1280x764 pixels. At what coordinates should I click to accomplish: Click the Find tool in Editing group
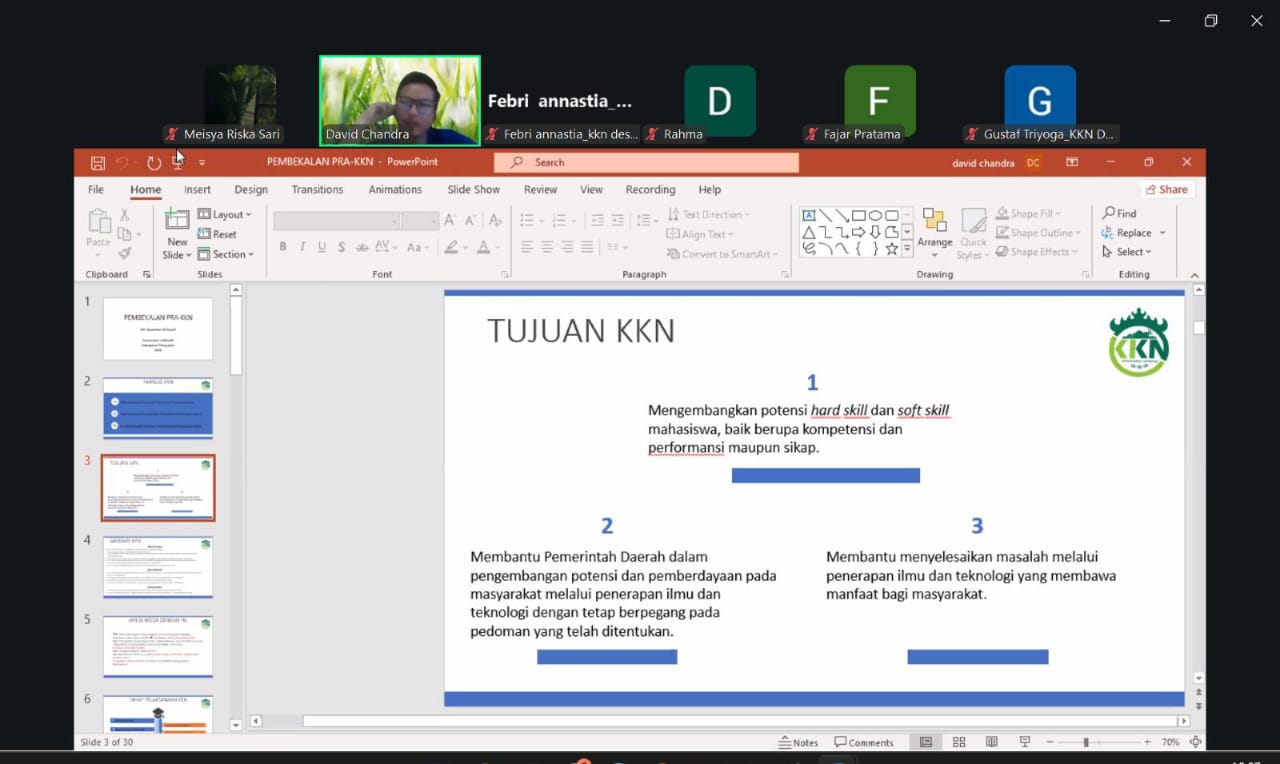tap(1120, 213)
